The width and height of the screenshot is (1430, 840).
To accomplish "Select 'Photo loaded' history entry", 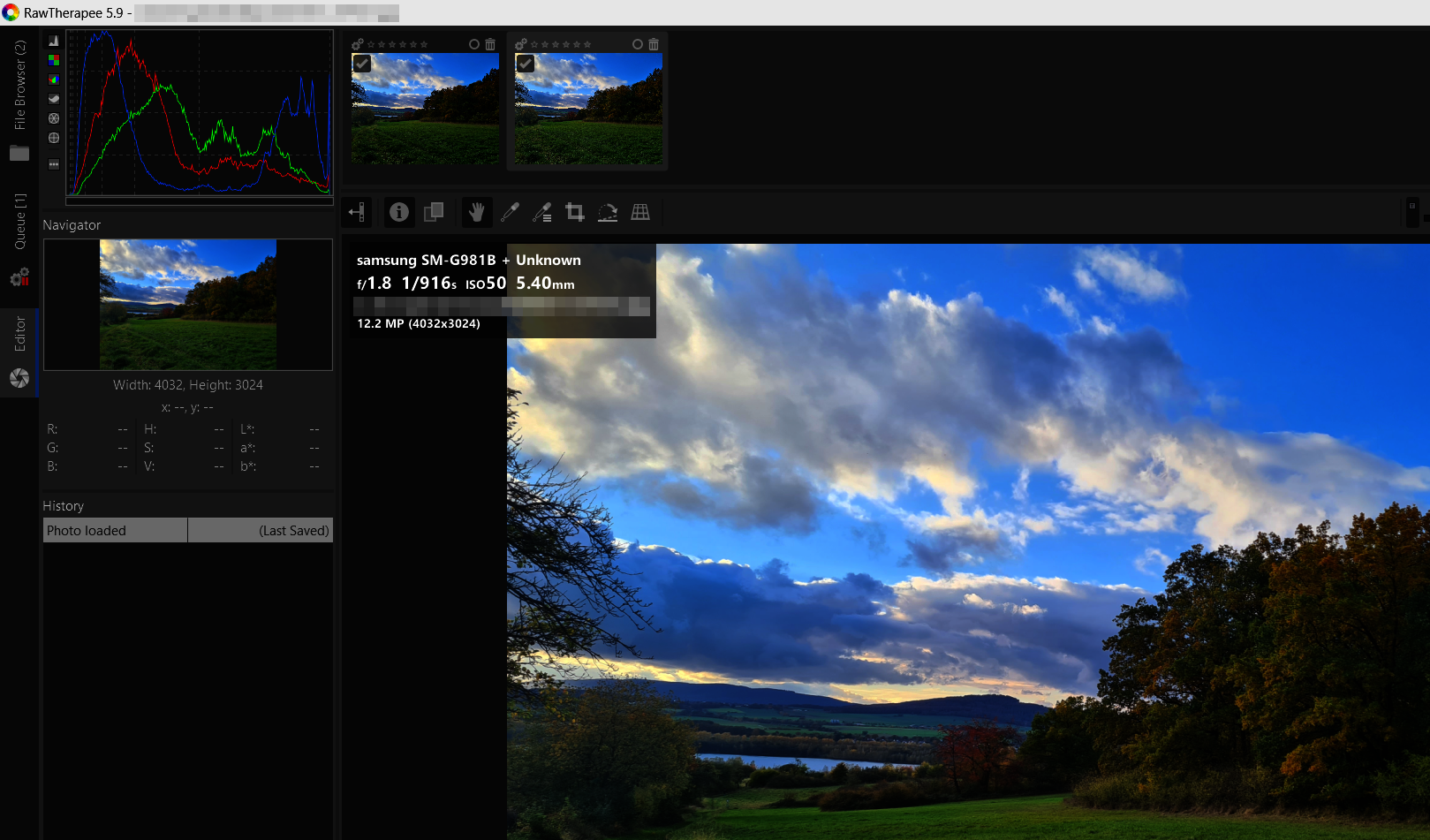I will 115,530.
